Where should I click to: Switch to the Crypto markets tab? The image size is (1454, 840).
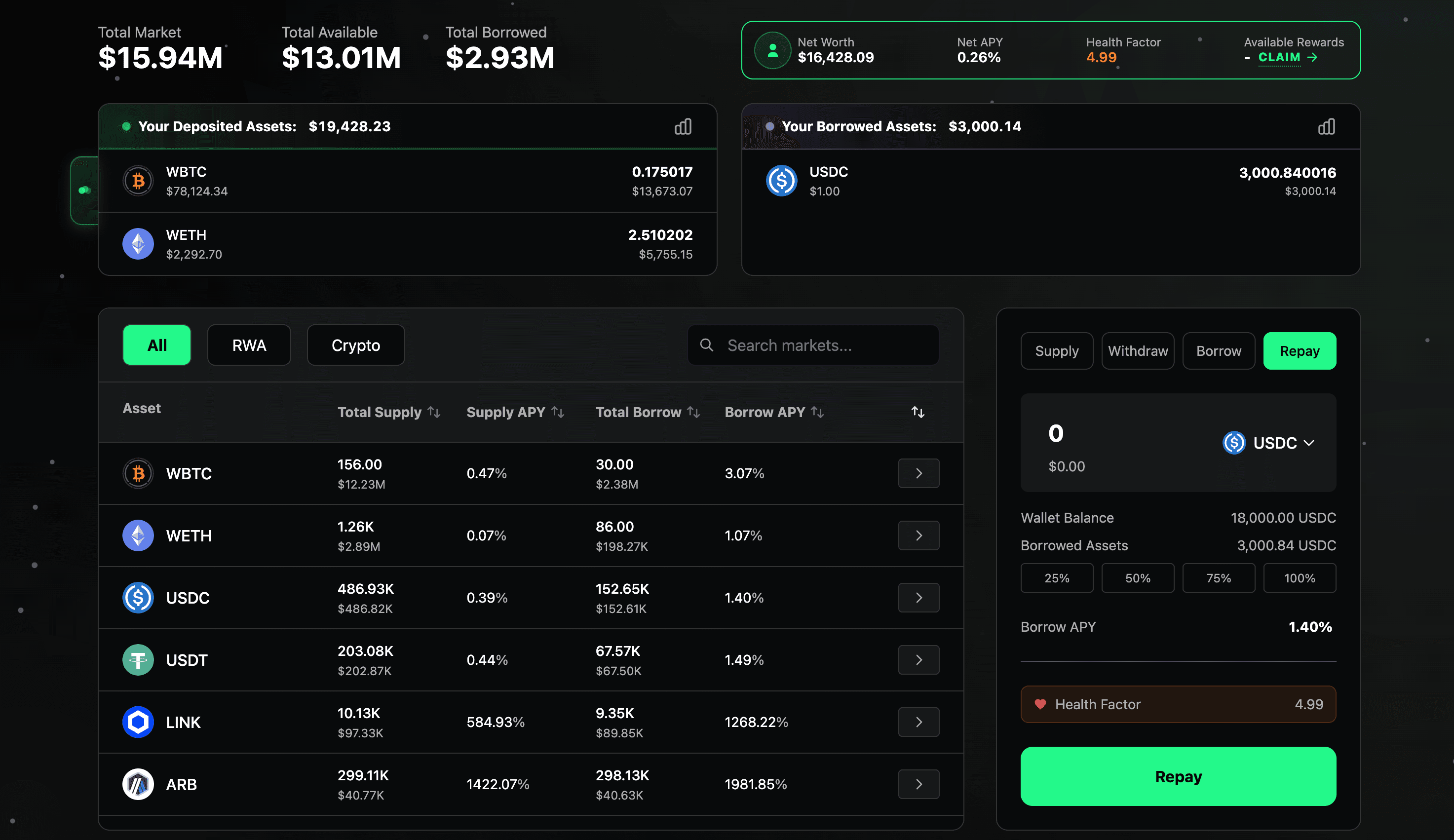tap(355, 345)
